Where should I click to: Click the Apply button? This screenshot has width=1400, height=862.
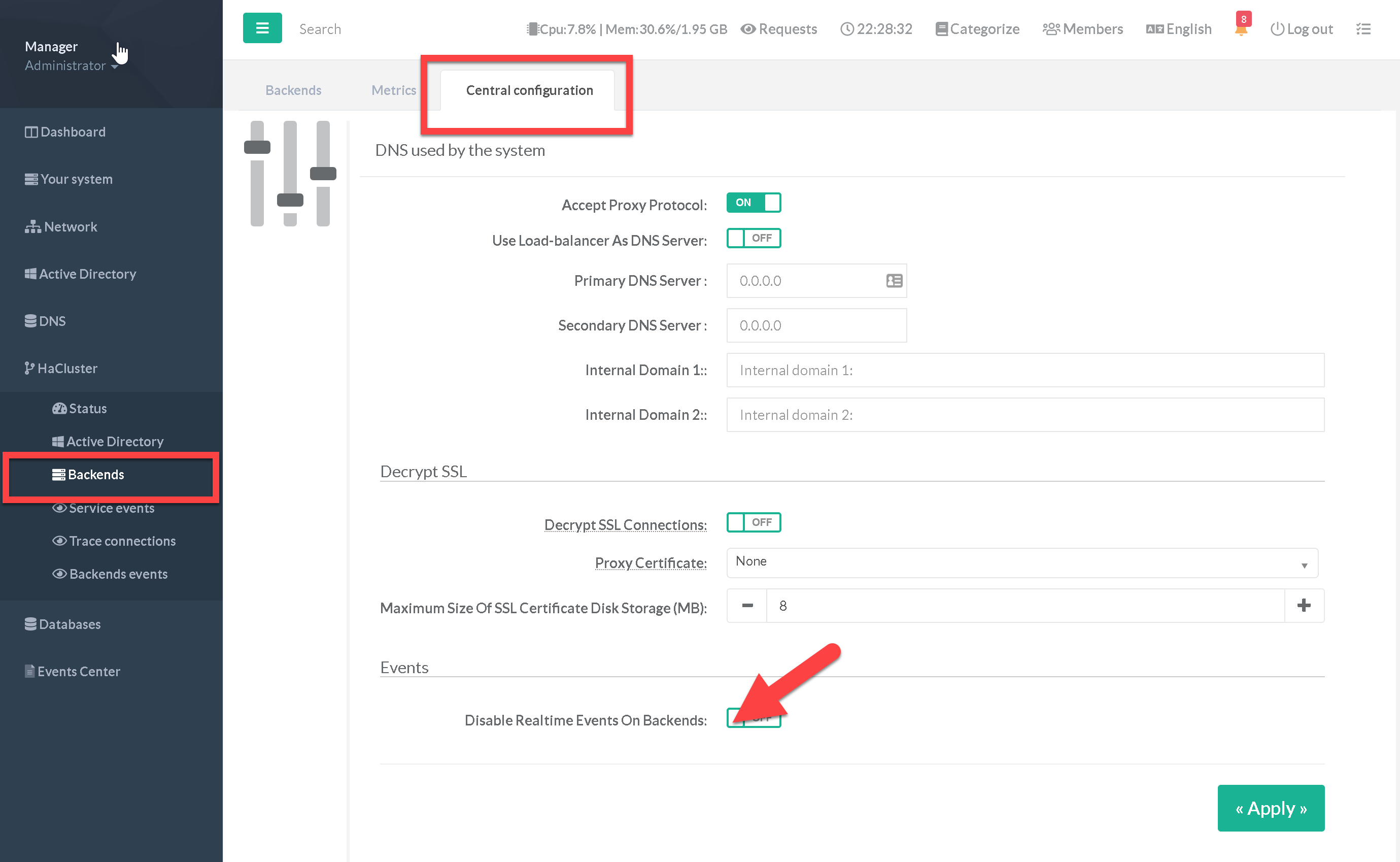pos(1270,808)
